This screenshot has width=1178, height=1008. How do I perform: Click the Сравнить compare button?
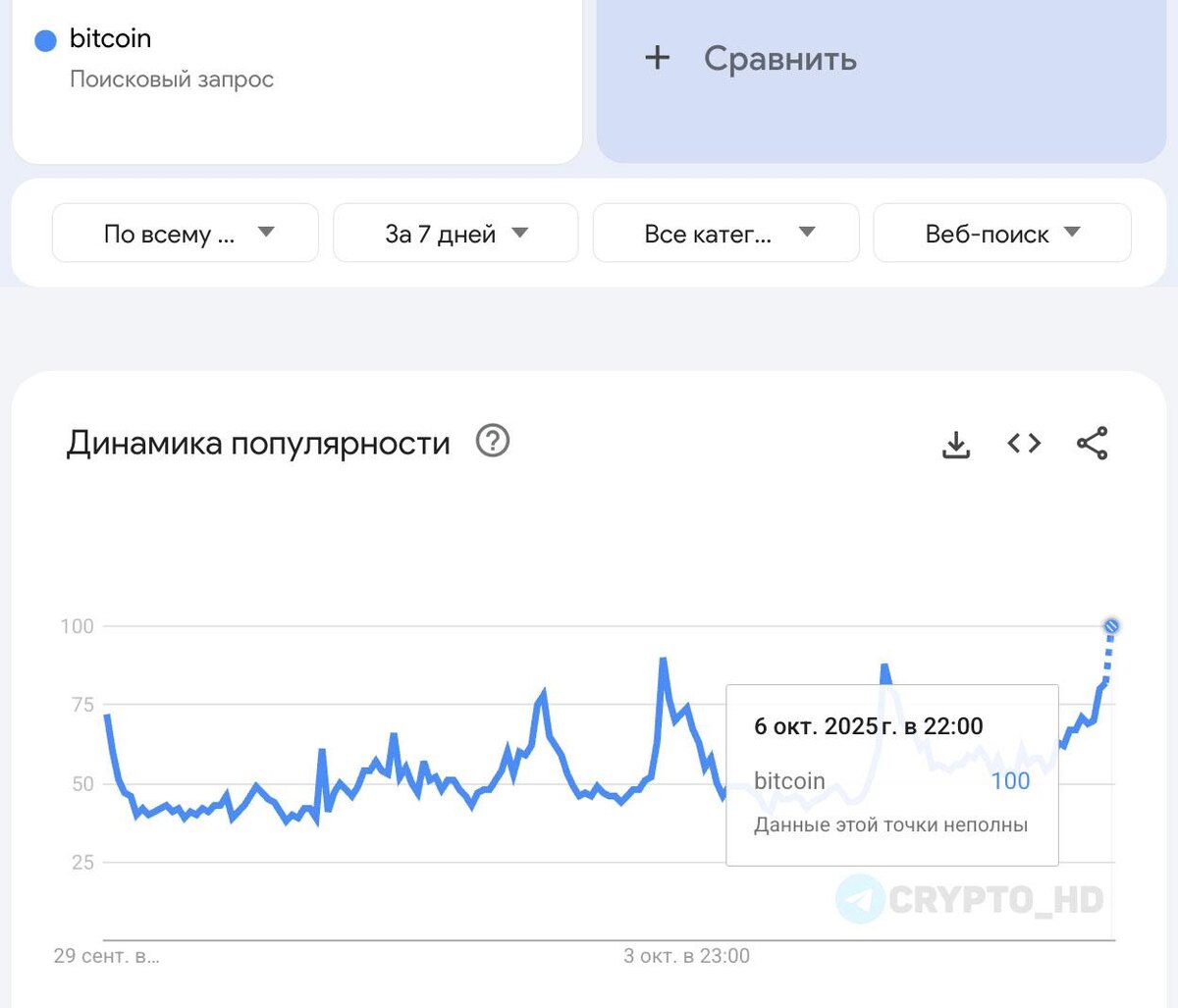pos(780,59)
